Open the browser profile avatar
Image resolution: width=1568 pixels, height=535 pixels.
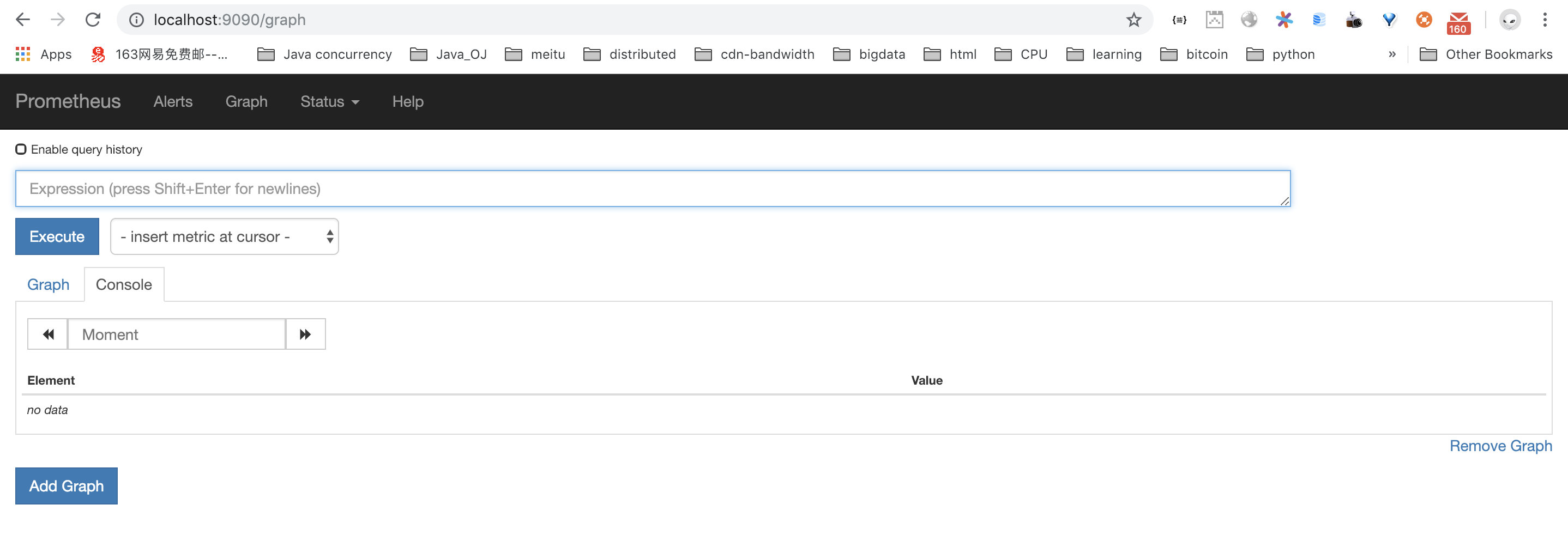[x=1510, y=20]
